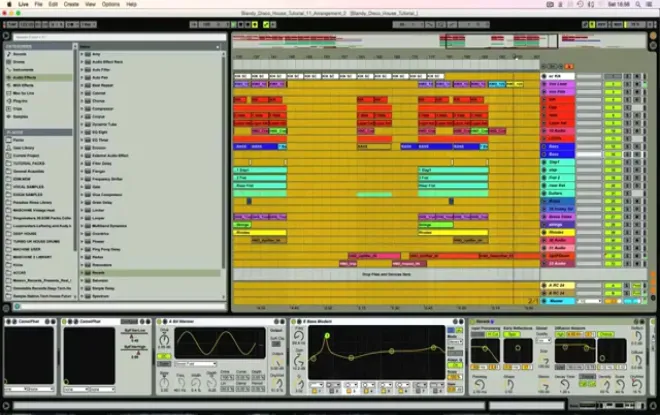This screenshot has width=660, height=415.
Task: Toggle the EQ Eight device on/off
Action: click(295, 322)
